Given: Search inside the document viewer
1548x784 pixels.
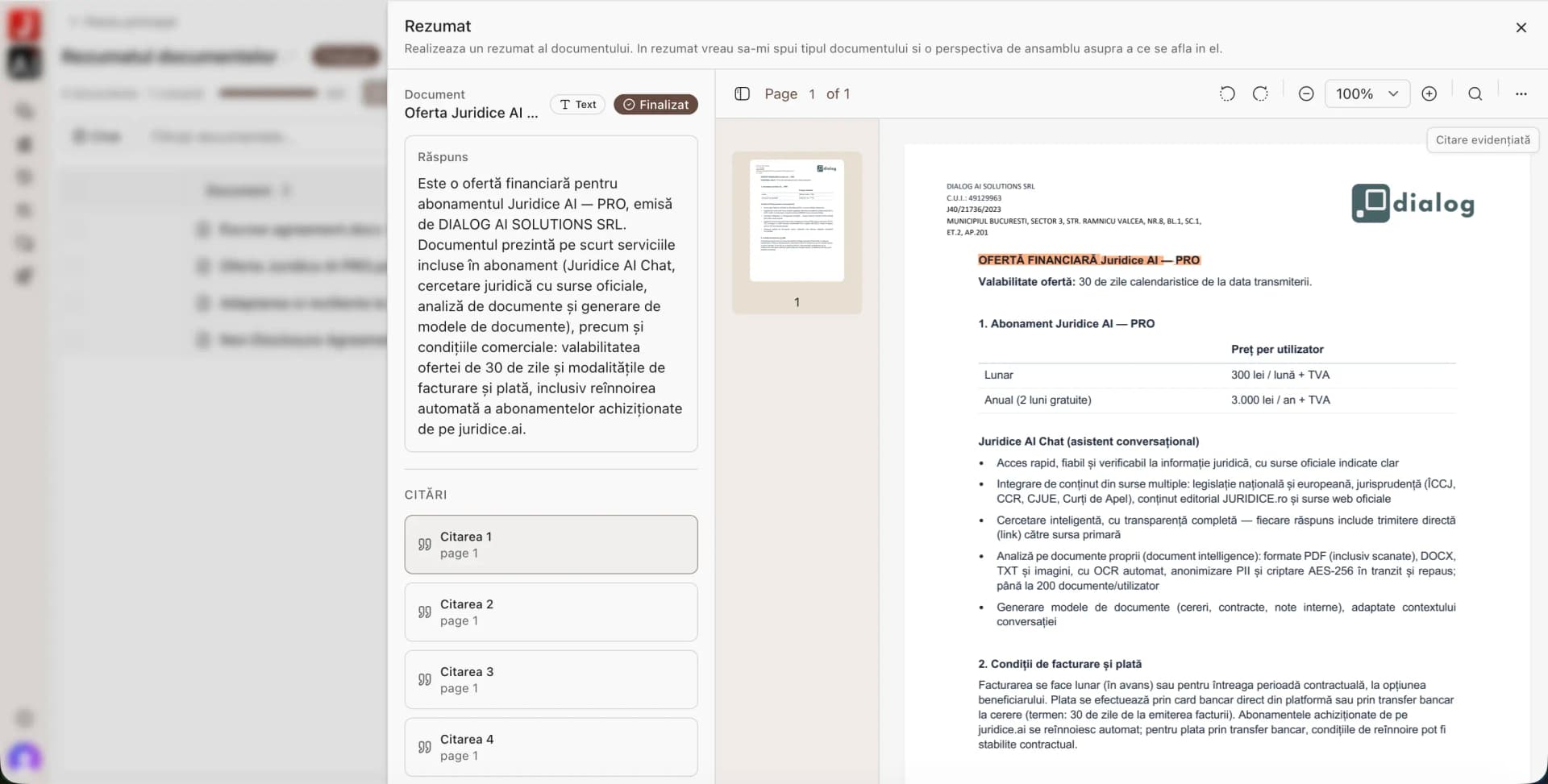Looking at the screenshot, I should [1475, 94].
